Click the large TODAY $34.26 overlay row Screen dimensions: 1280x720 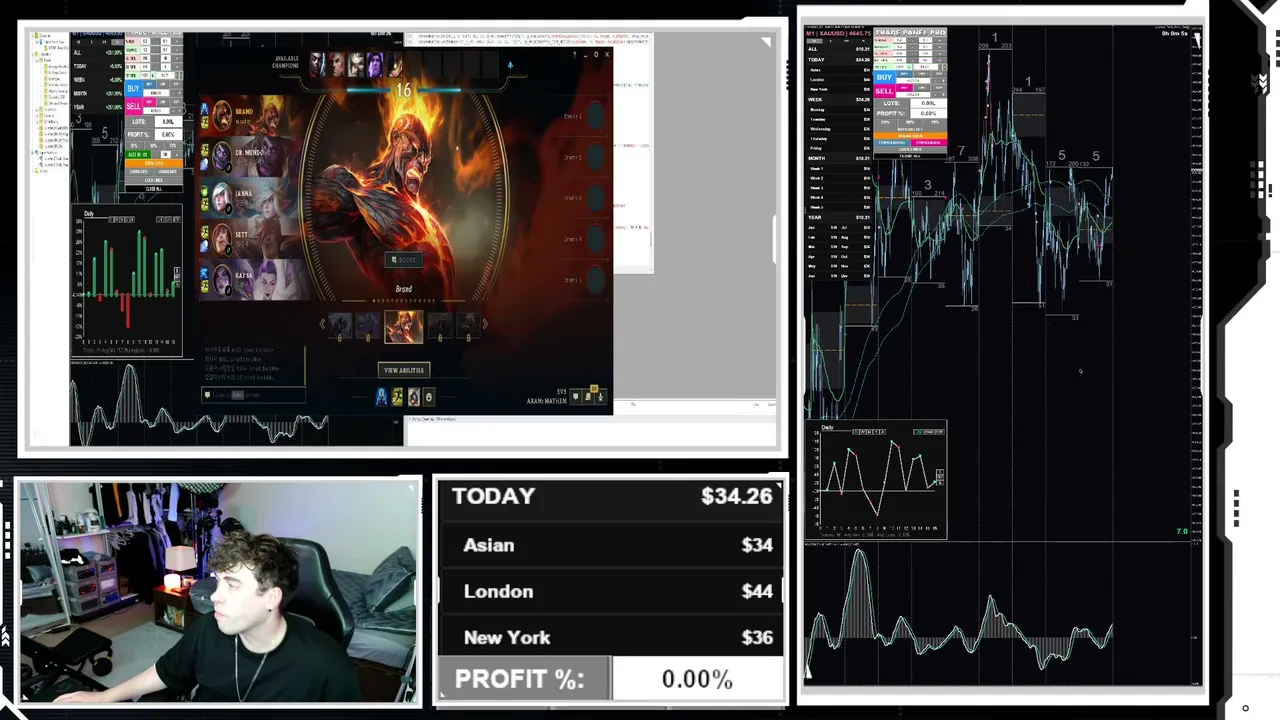click(x=612, y=497)
